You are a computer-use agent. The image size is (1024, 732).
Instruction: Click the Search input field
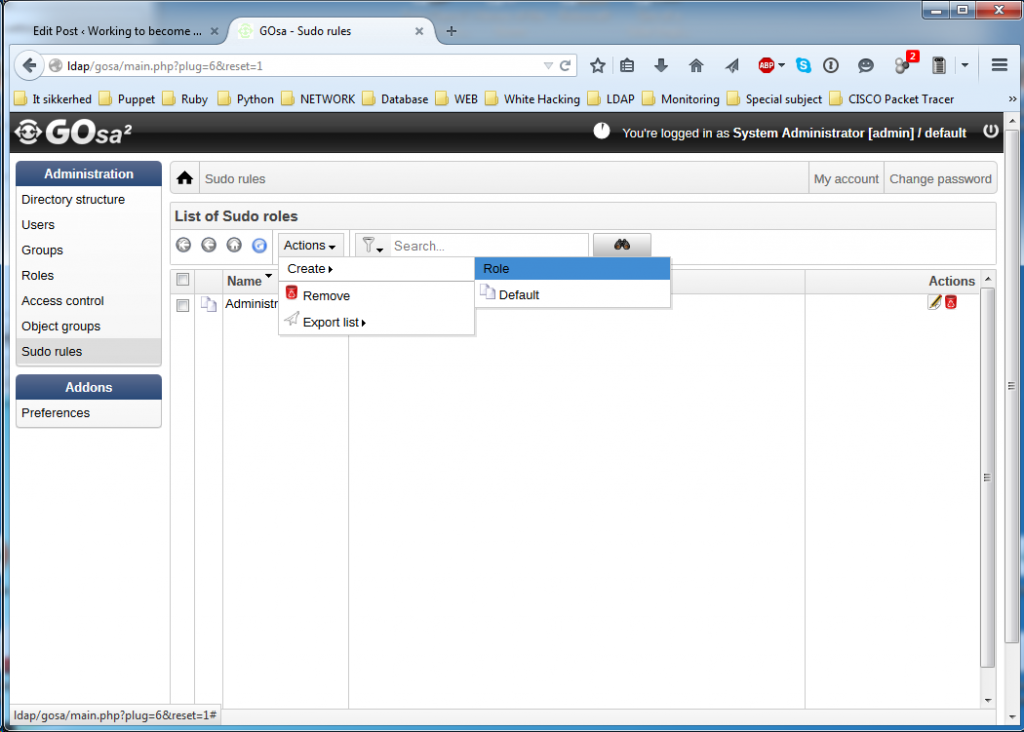[x=488, y=246]
